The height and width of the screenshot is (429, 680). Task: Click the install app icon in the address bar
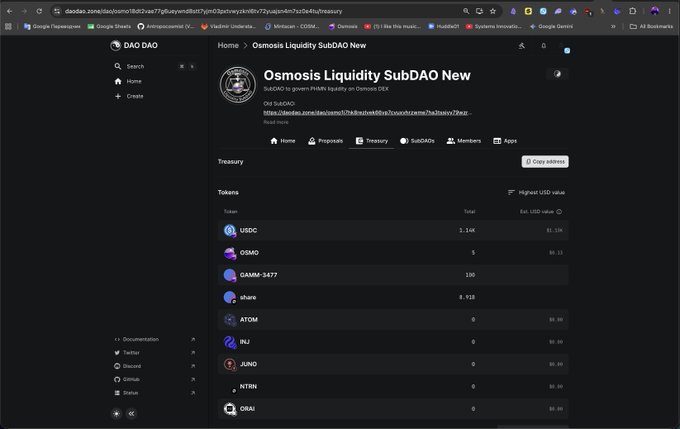click(479, 11)
